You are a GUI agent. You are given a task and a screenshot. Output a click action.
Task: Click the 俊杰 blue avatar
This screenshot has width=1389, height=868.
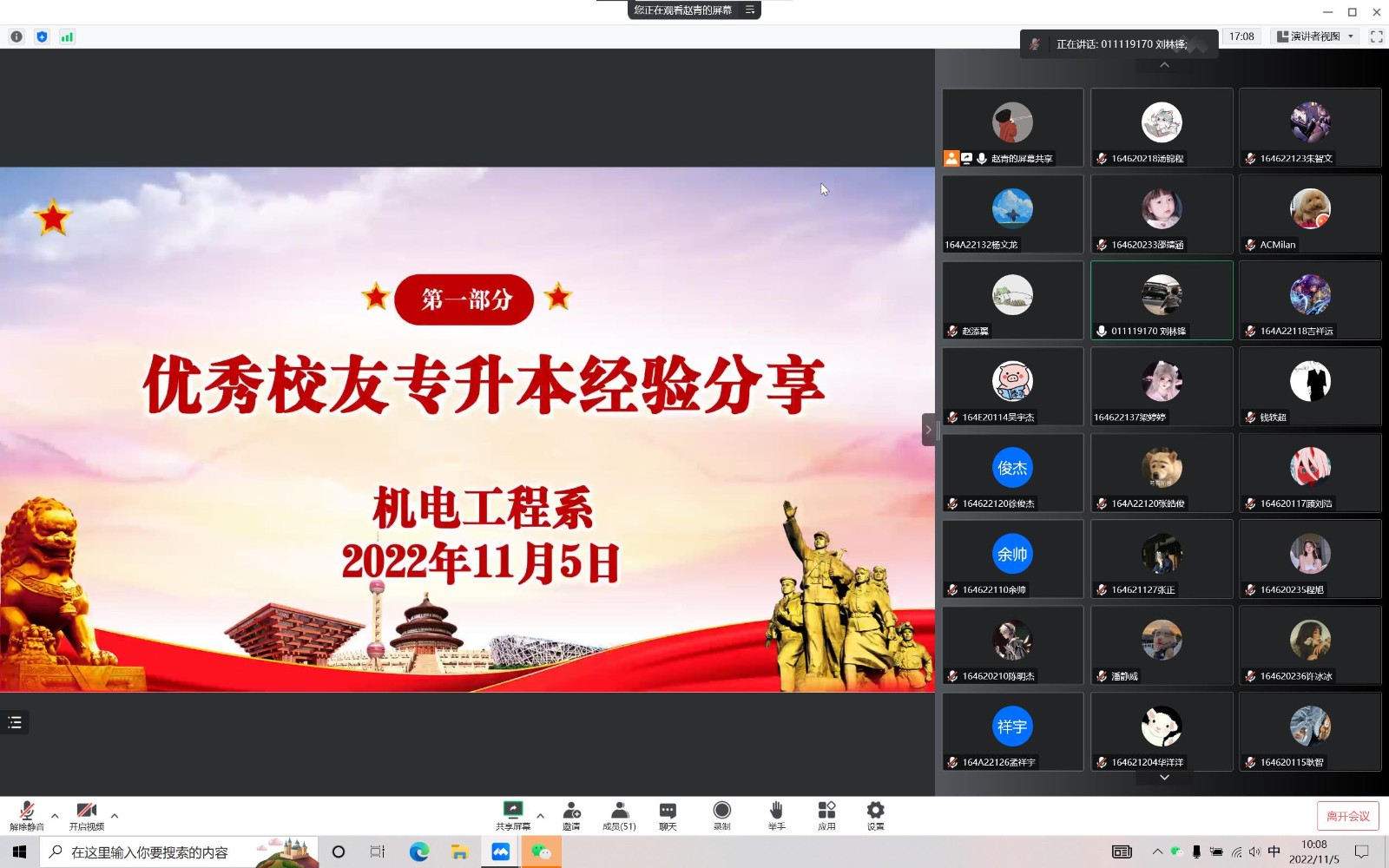(x=1012, y=467)
